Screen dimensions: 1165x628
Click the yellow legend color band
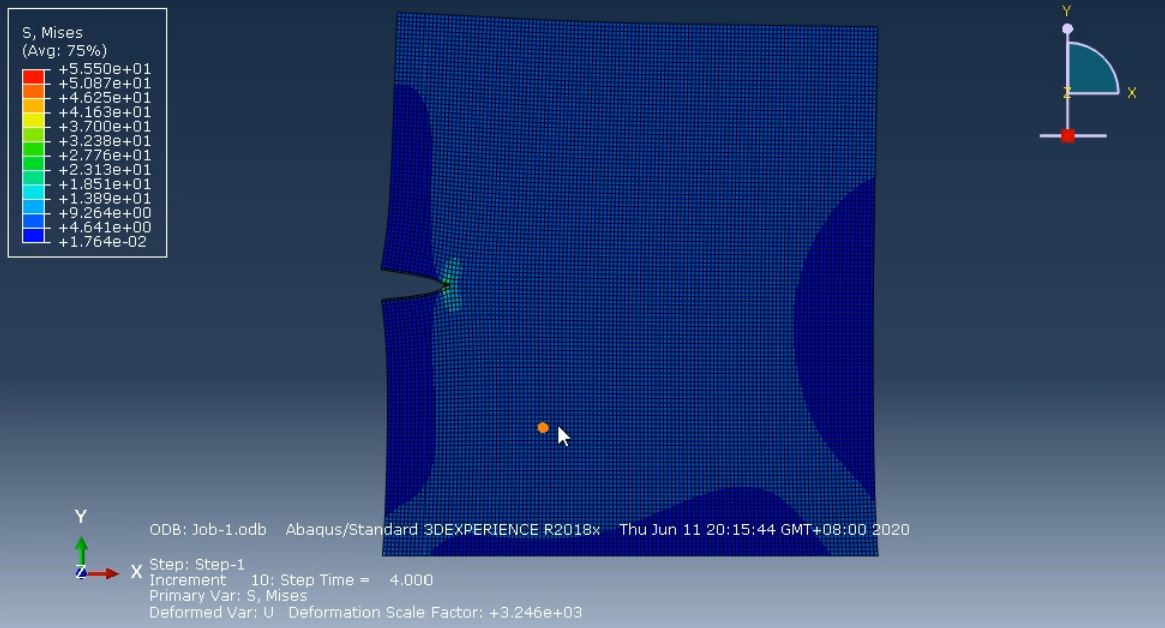pyautogui.click(x=33, y=119)
